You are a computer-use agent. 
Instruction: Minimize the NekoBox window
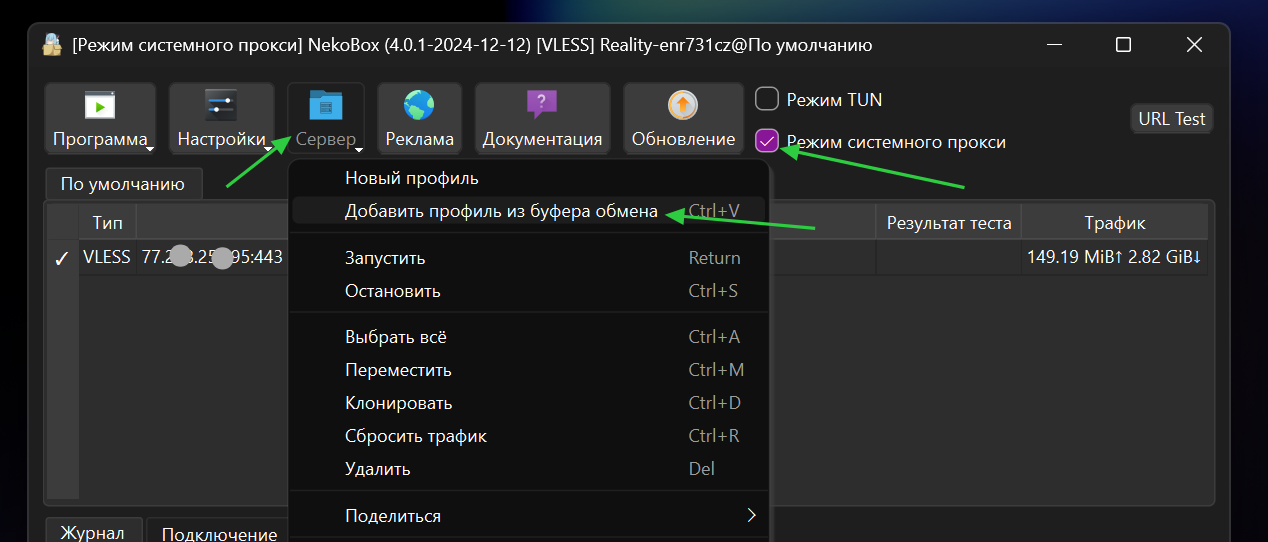1053,45
